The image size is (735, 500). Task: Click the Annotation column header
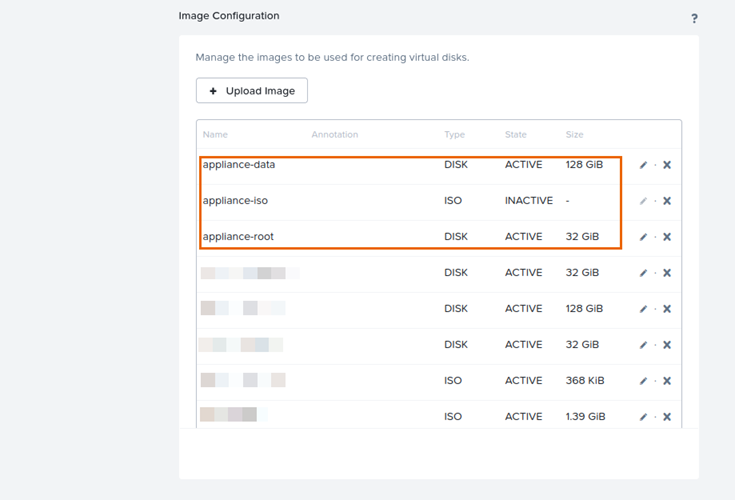point(334,135)
